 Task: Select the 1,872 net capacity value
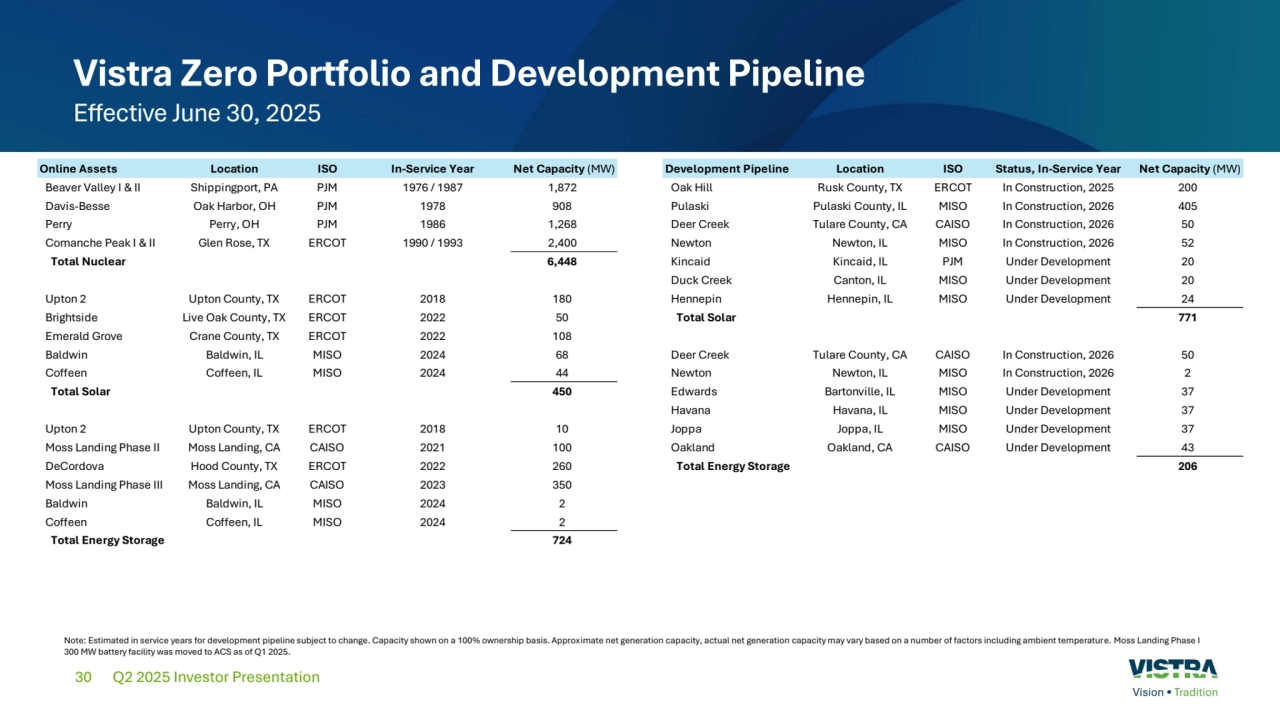click(563, 188)
